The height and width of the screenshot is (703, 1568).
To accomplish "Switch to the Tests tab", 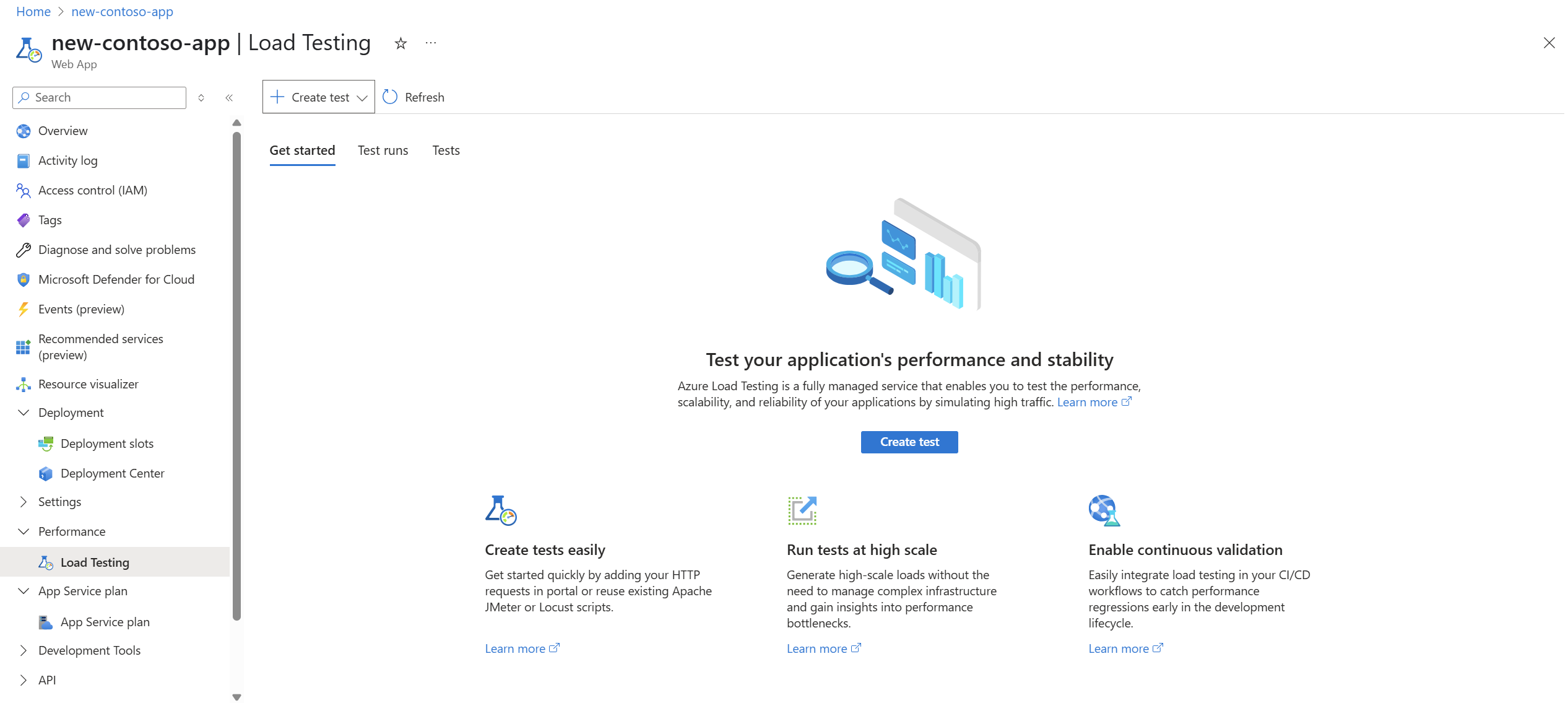I will pyautogui.click(x=446, y=151).
